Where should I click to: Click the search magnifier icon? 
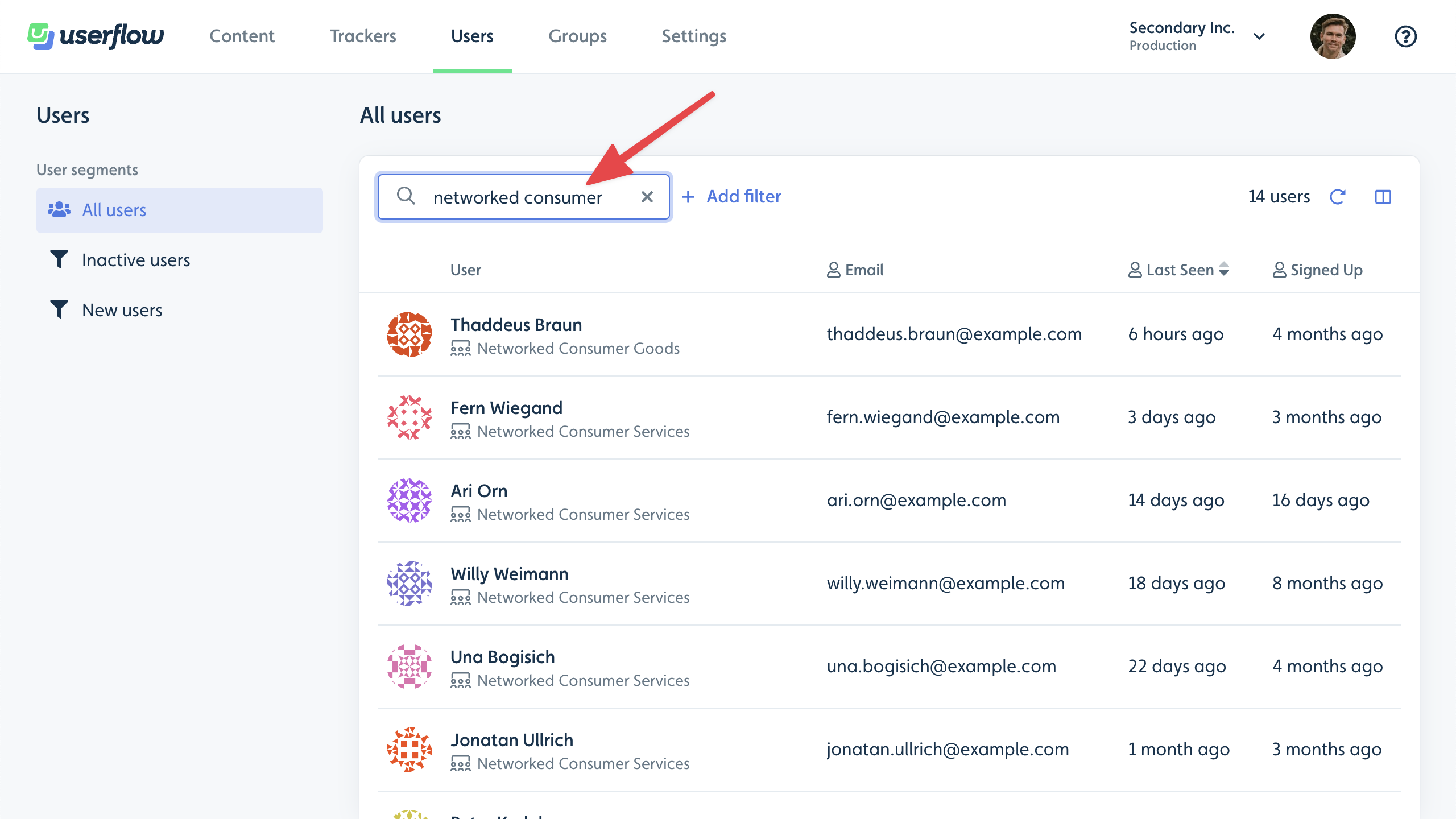click(406, 196)
